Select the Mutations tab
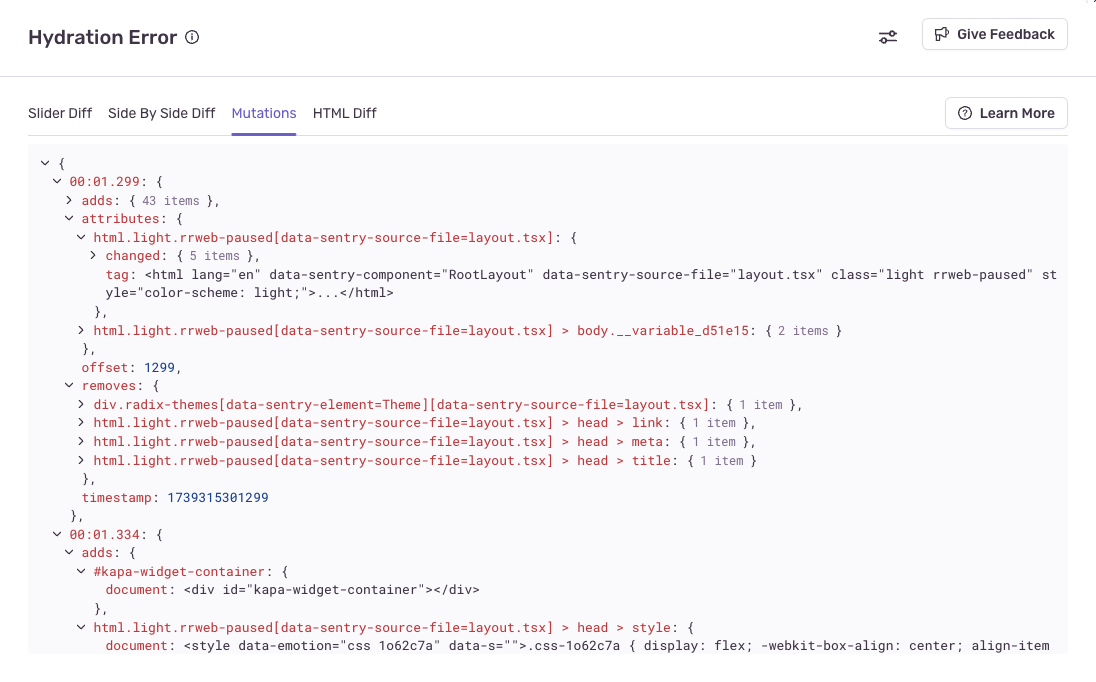Viewport: 1096px width, 682px height. (264, 113)
